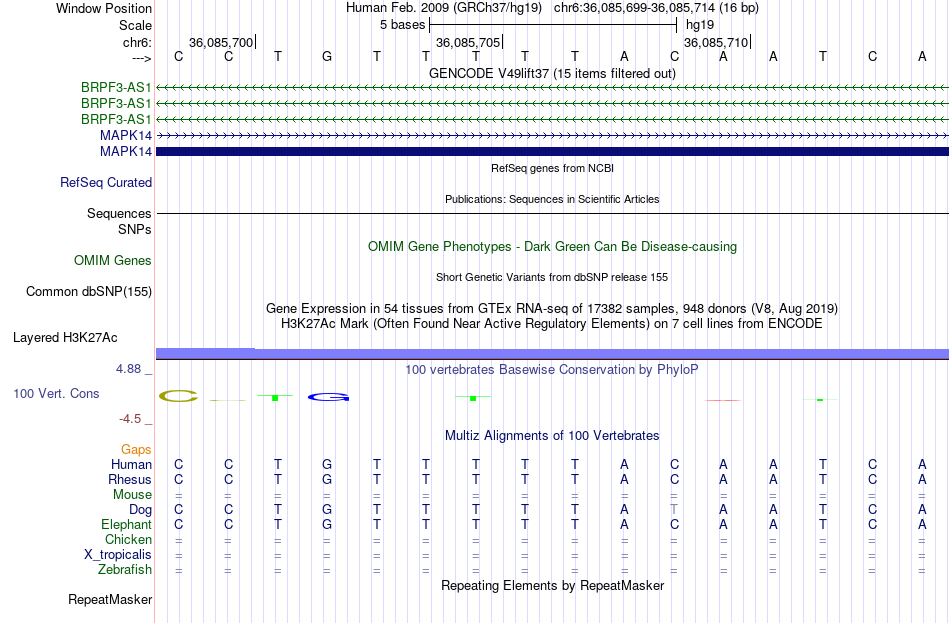Click the -4.5 PhyloP lower scale value
Screen dimensions: 950x623
point(130,419)
